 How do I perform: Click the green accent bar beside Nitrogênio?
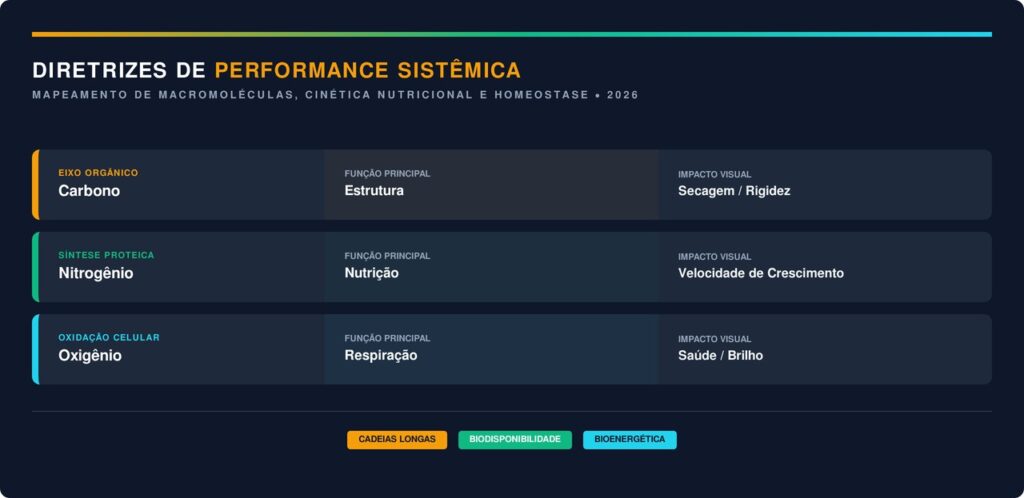pos(35,267)
